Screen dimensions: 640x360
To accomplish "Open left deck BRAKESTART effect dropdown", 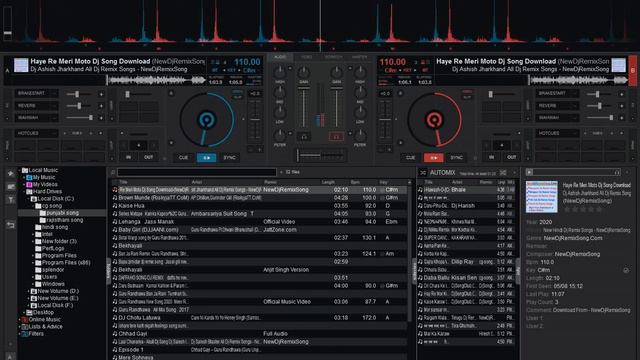I will [x=36, y=93].
